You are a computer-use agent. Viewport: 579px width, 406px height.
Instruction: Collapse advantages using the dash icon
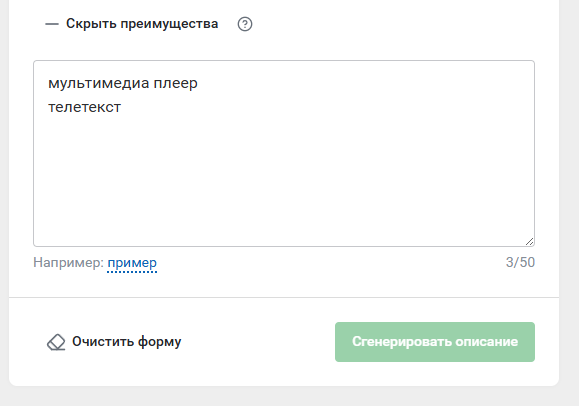pyautogui.click(x=52, y=24)
